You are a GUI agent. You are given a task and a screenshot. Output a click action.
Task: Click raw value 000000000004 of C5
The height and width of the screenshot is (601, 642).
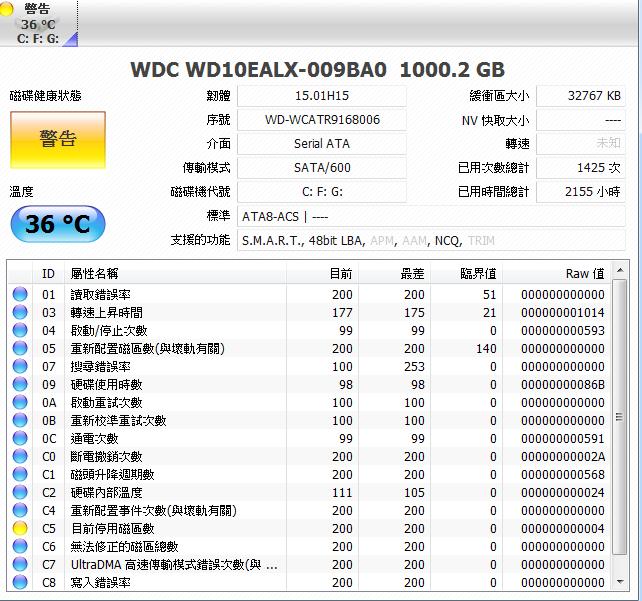[x=563, y=529]
